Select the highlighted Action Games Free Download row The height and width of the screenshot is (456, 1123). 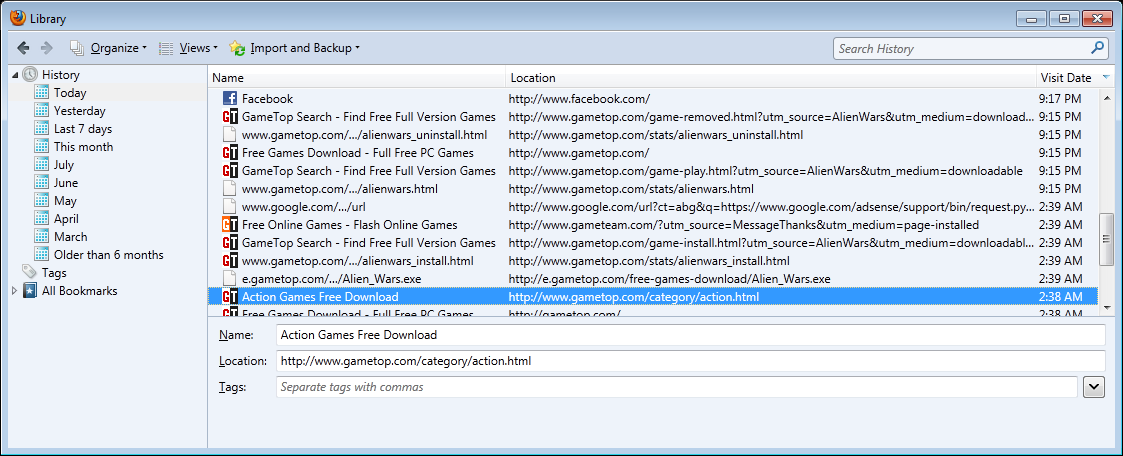[652, 296]
